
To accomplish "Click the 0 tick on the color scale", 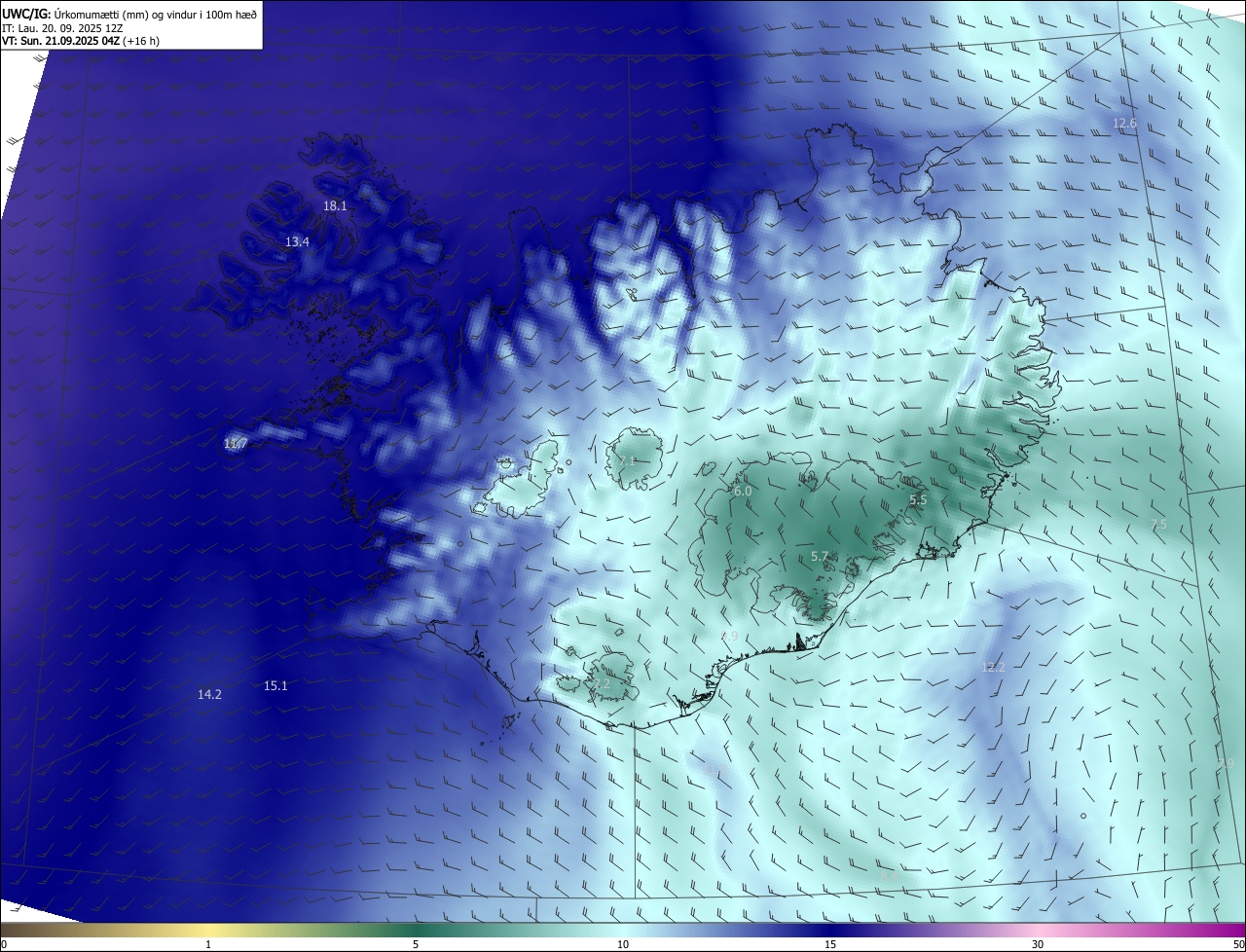I will [4, 945].
